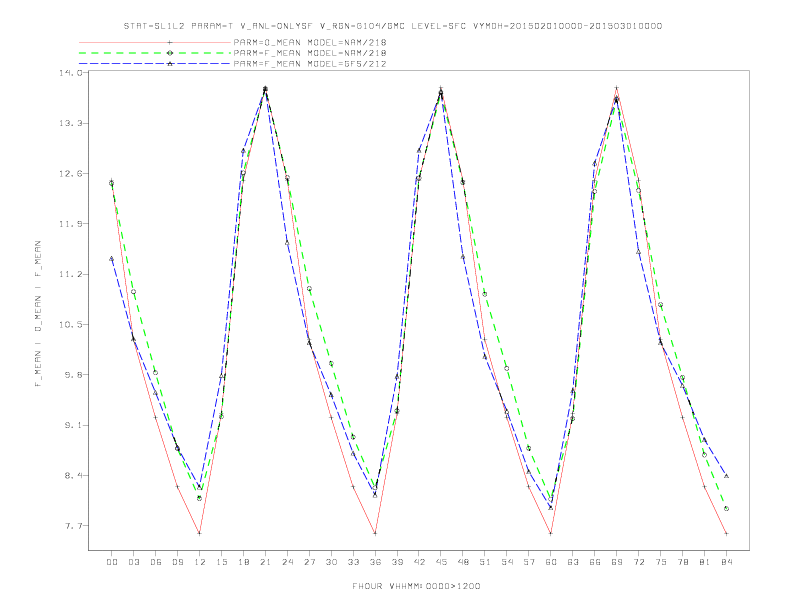Click y-axis tick label 9.1
Image resolution: width=792 pixels, height=612 pixels.
(x=73, y=425)
